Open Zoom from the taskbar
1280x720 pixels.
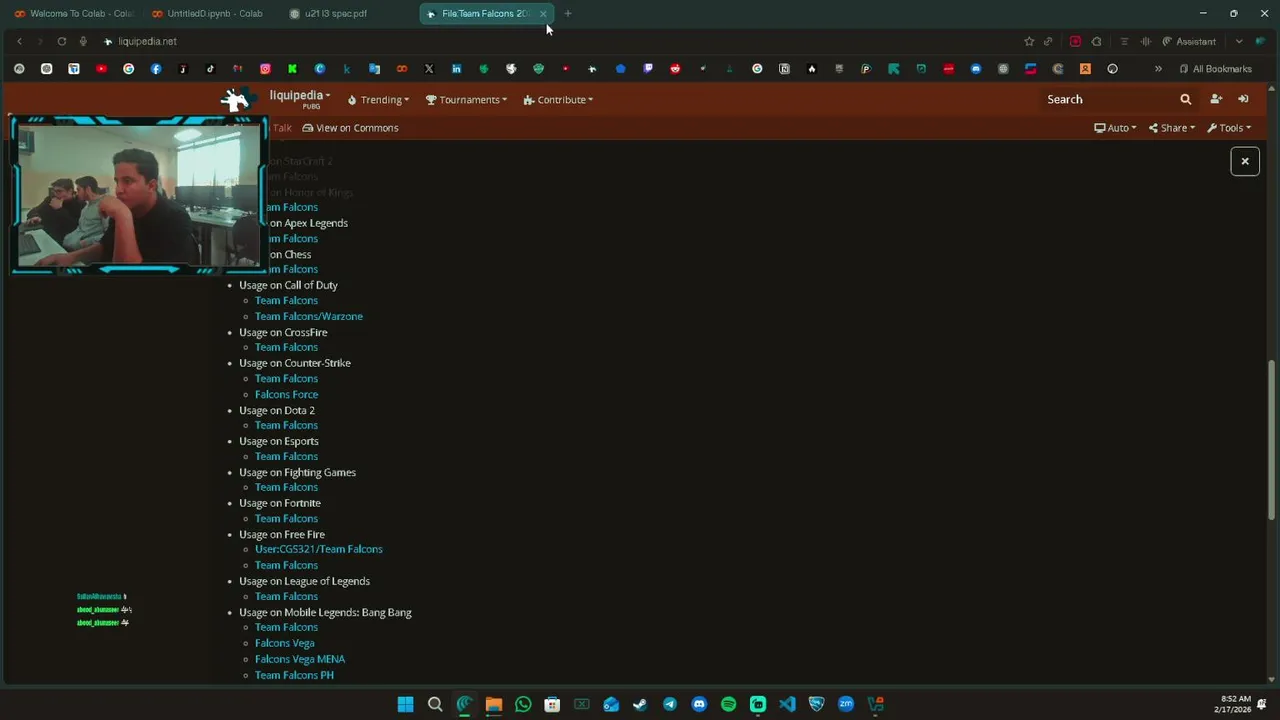point(846,704)
